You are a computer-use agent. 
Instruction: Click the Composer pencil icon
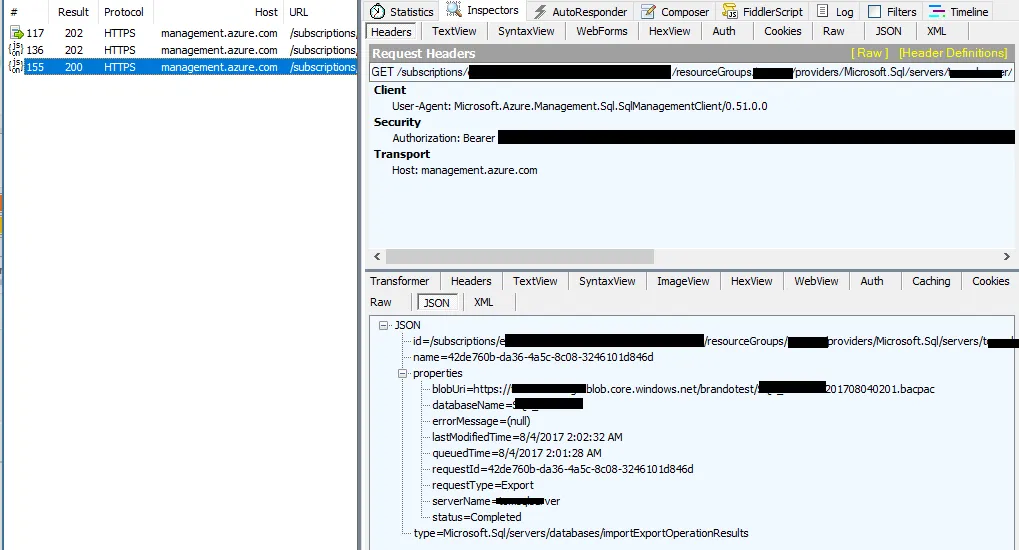tap(648, 12)
